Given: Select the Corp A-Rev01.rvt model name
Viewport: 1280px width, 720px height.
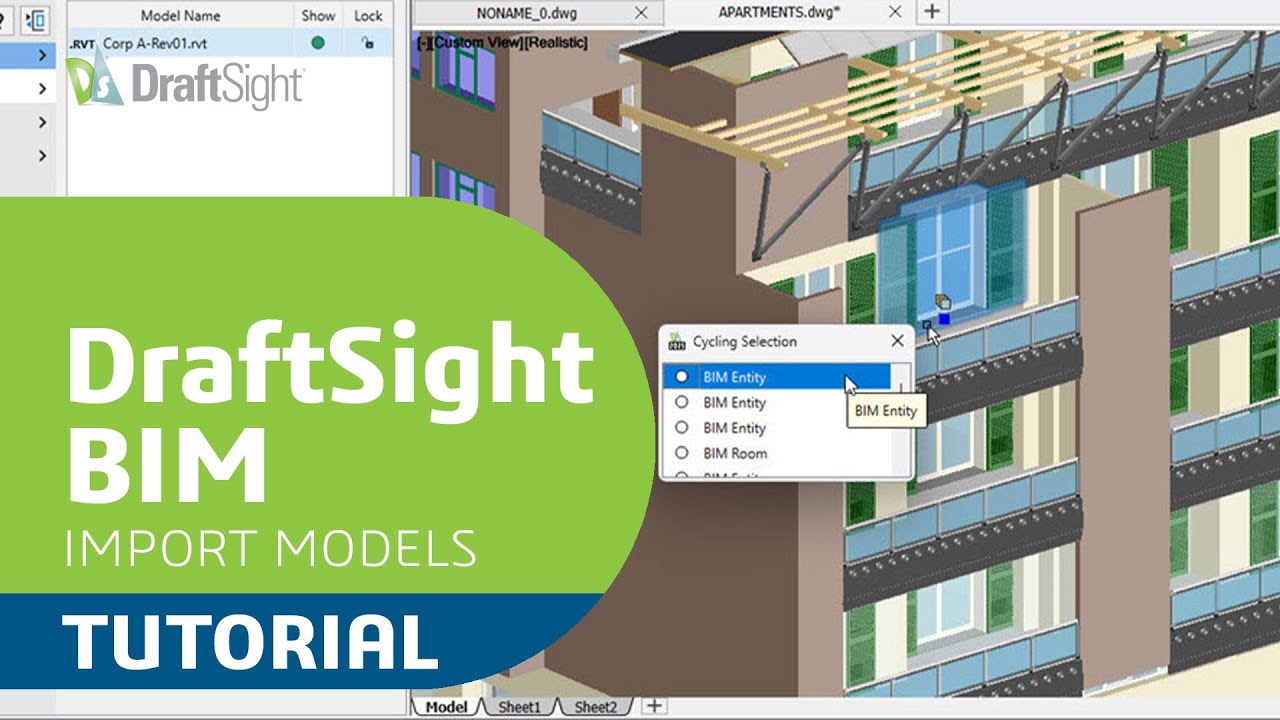Looking at the screenshot, I should (155, 44).
